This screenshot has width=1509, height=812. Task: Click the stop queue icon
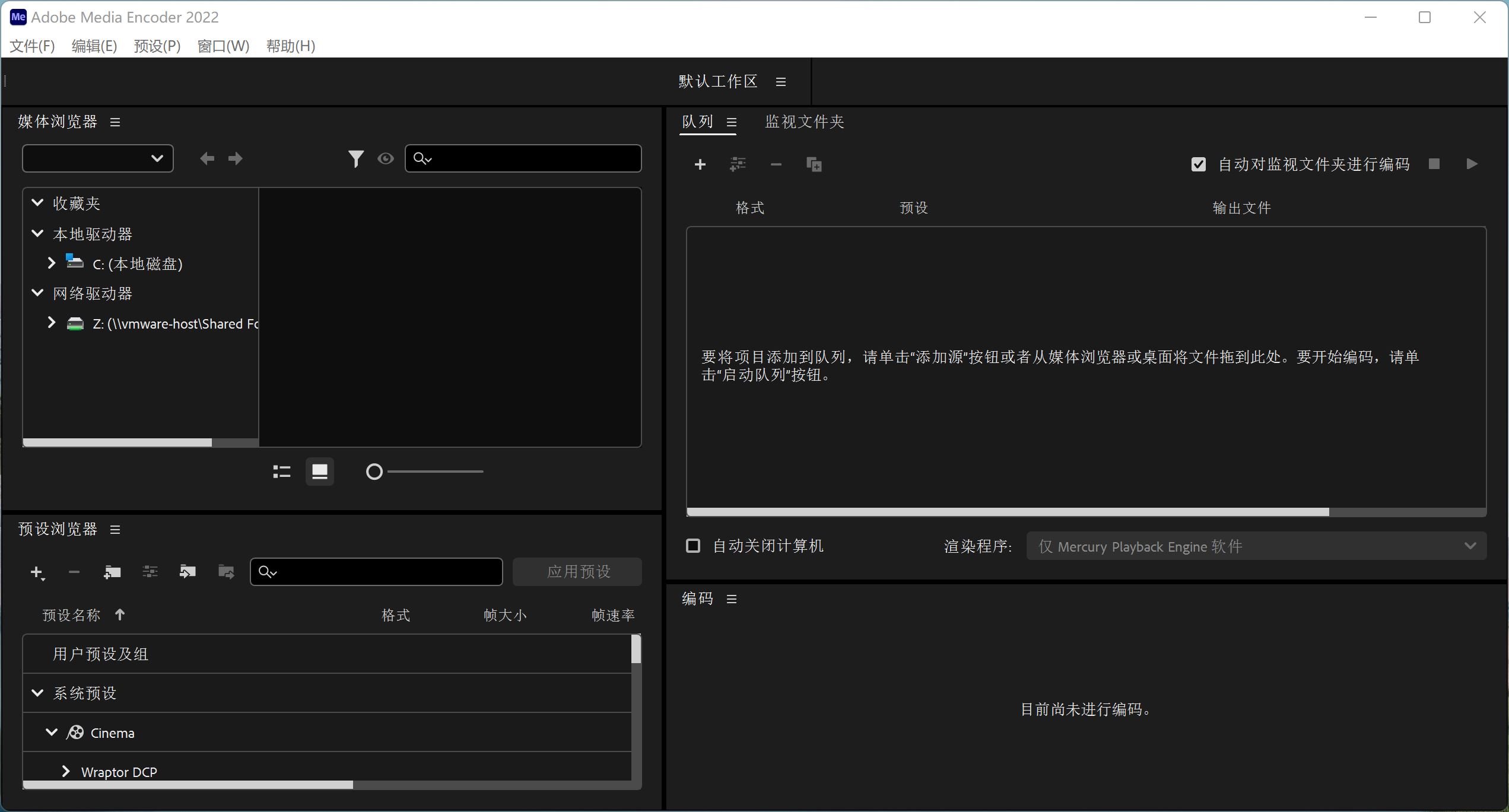(1435, 164)
